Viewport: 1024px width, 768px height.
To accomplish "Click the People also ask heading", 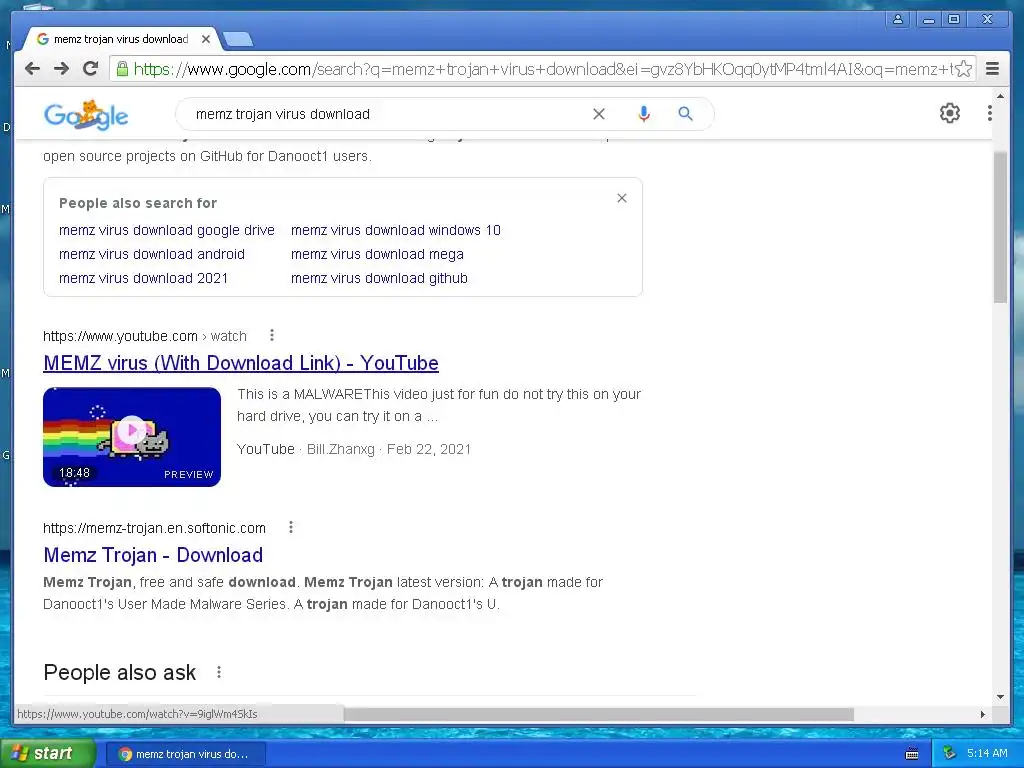I will [x=120, y=673].
